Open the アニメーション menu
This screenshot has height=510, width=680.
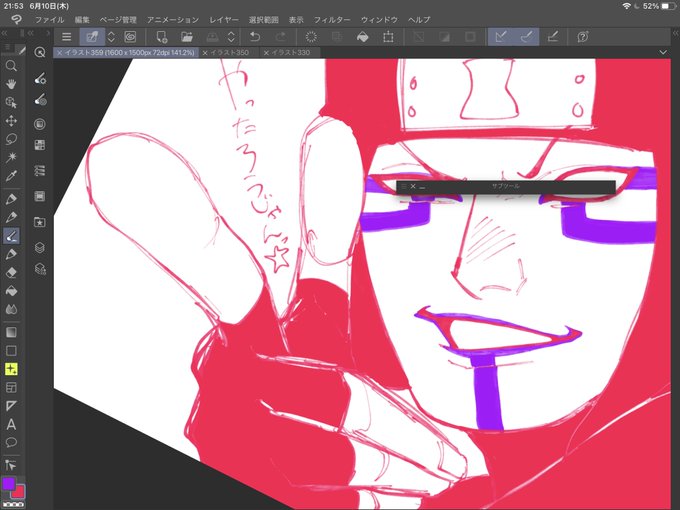173,20
